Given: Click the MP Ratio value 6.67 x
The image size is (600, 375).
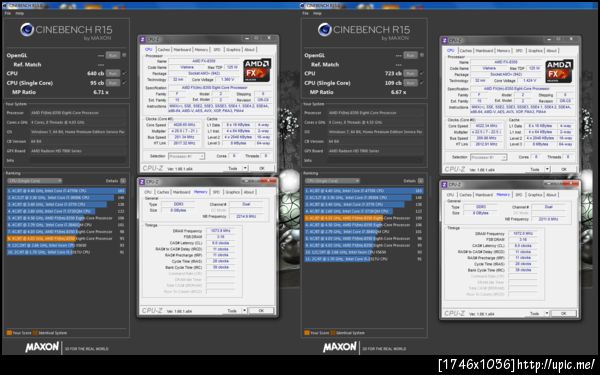Looking at the screenshot, I should [399, 92].
